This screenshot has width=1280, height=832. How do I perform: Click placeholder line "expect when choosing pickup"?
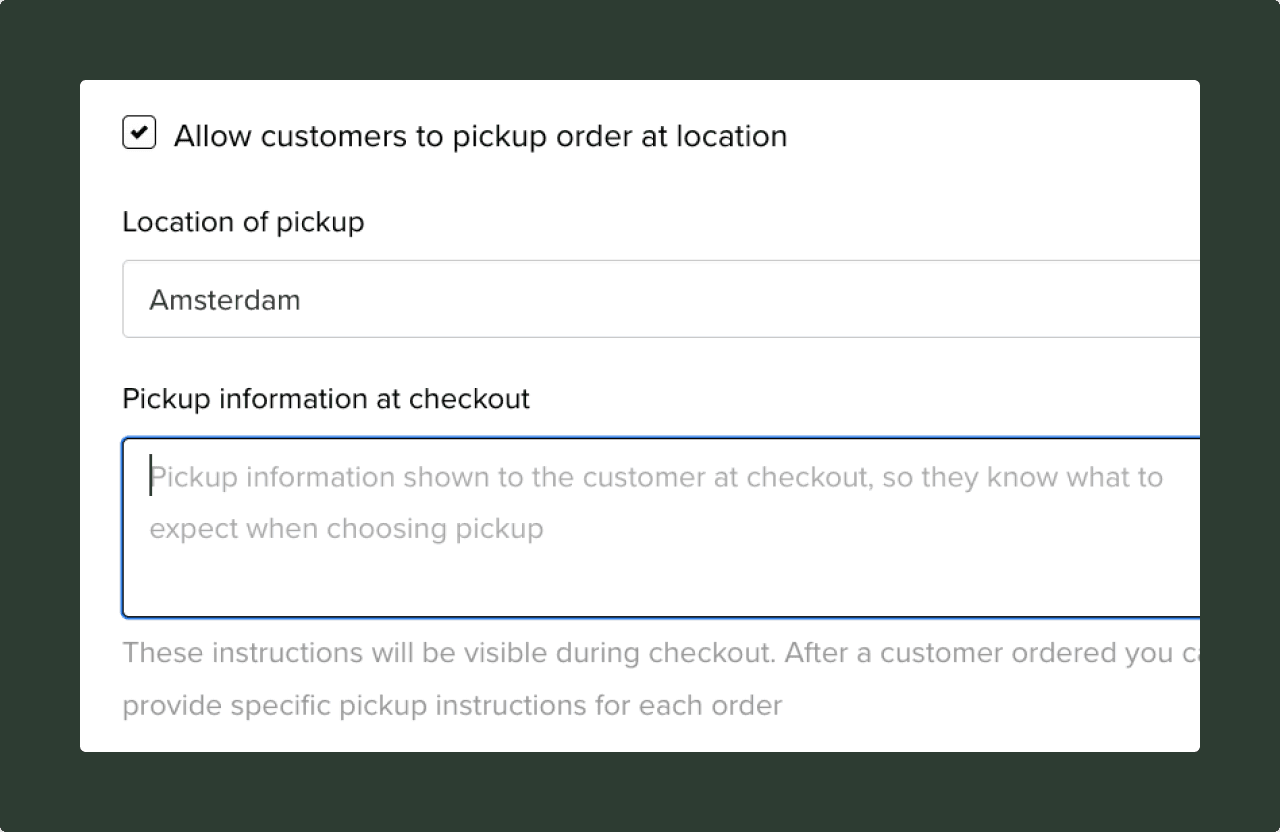[x=346, y=528]
